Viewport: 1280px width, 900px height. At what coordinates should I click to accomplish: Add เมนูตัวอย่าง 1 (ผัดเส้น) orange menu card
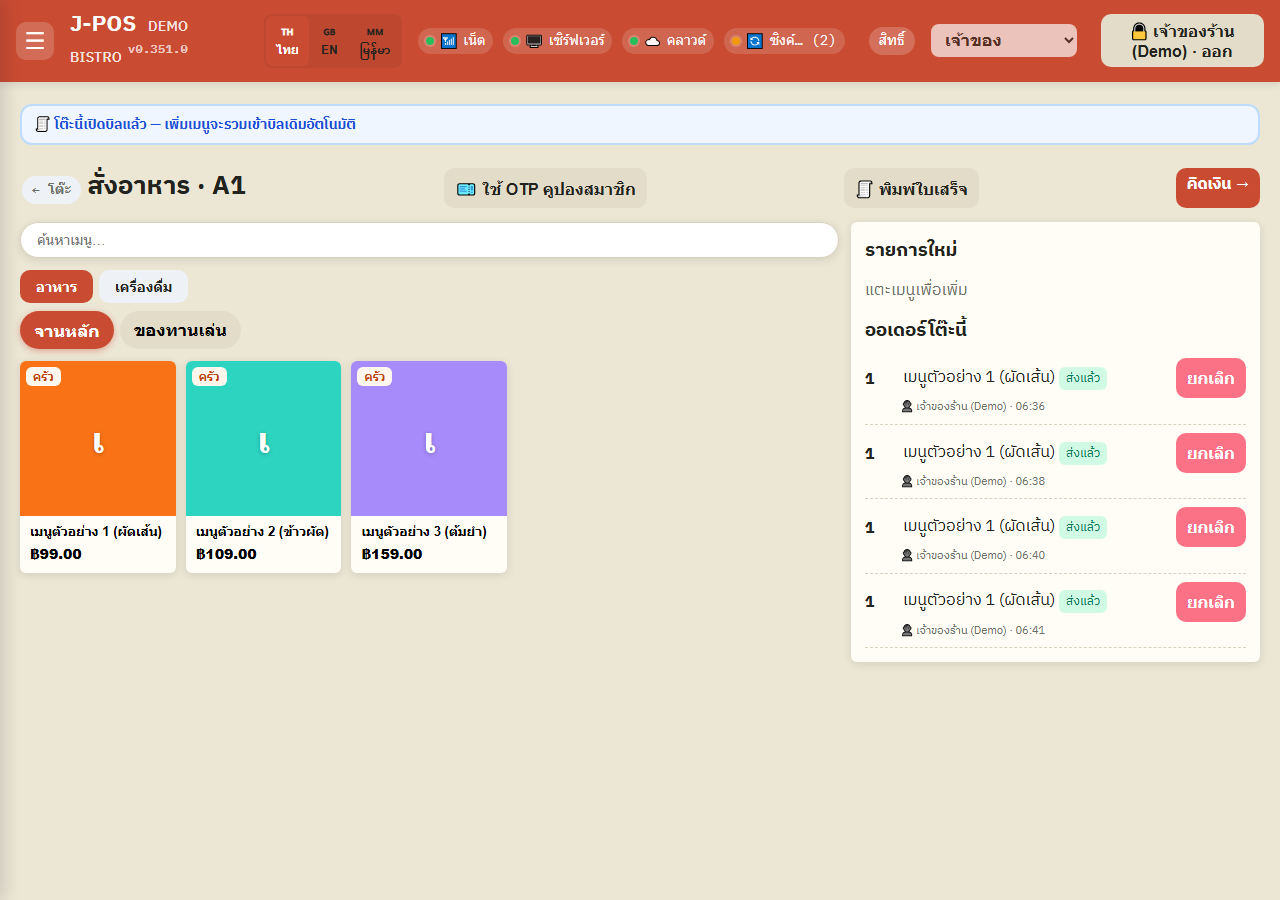click(x=98, y=467)
